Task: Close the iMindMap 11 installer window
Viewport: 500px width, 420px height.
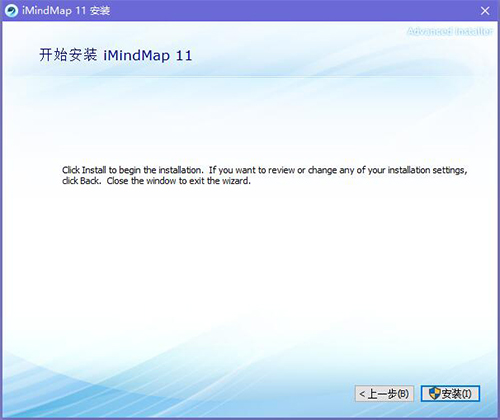Action: [x=485, y=11]
